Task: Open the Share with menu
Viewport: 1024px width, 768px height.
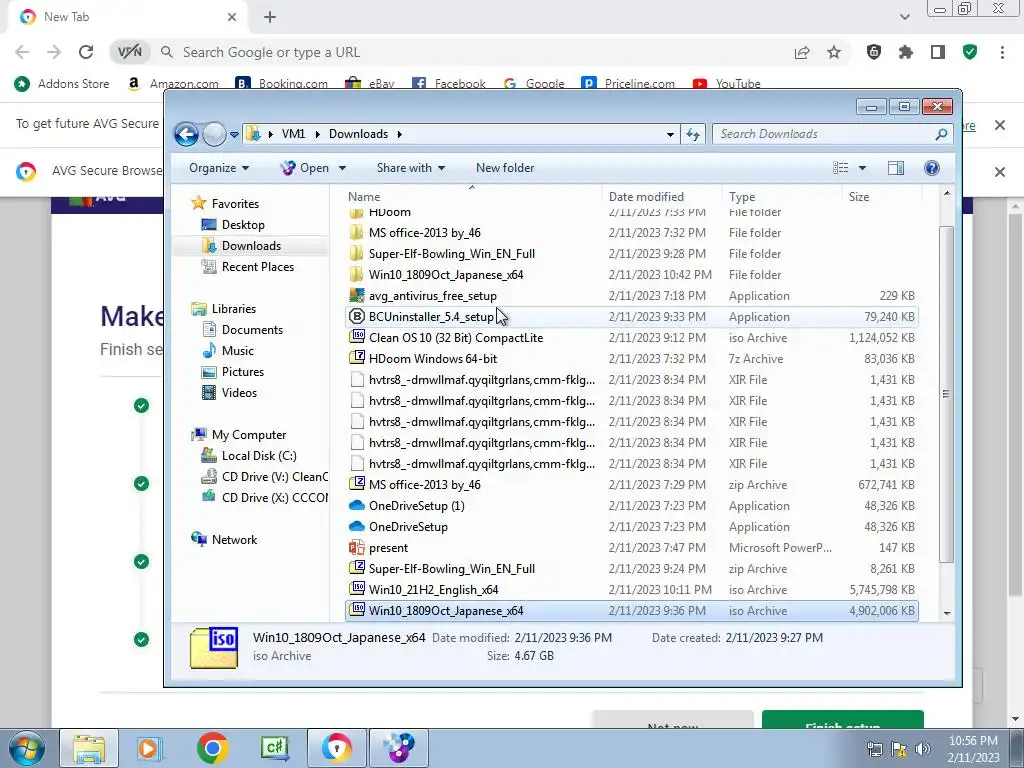Action: point(410,168)
